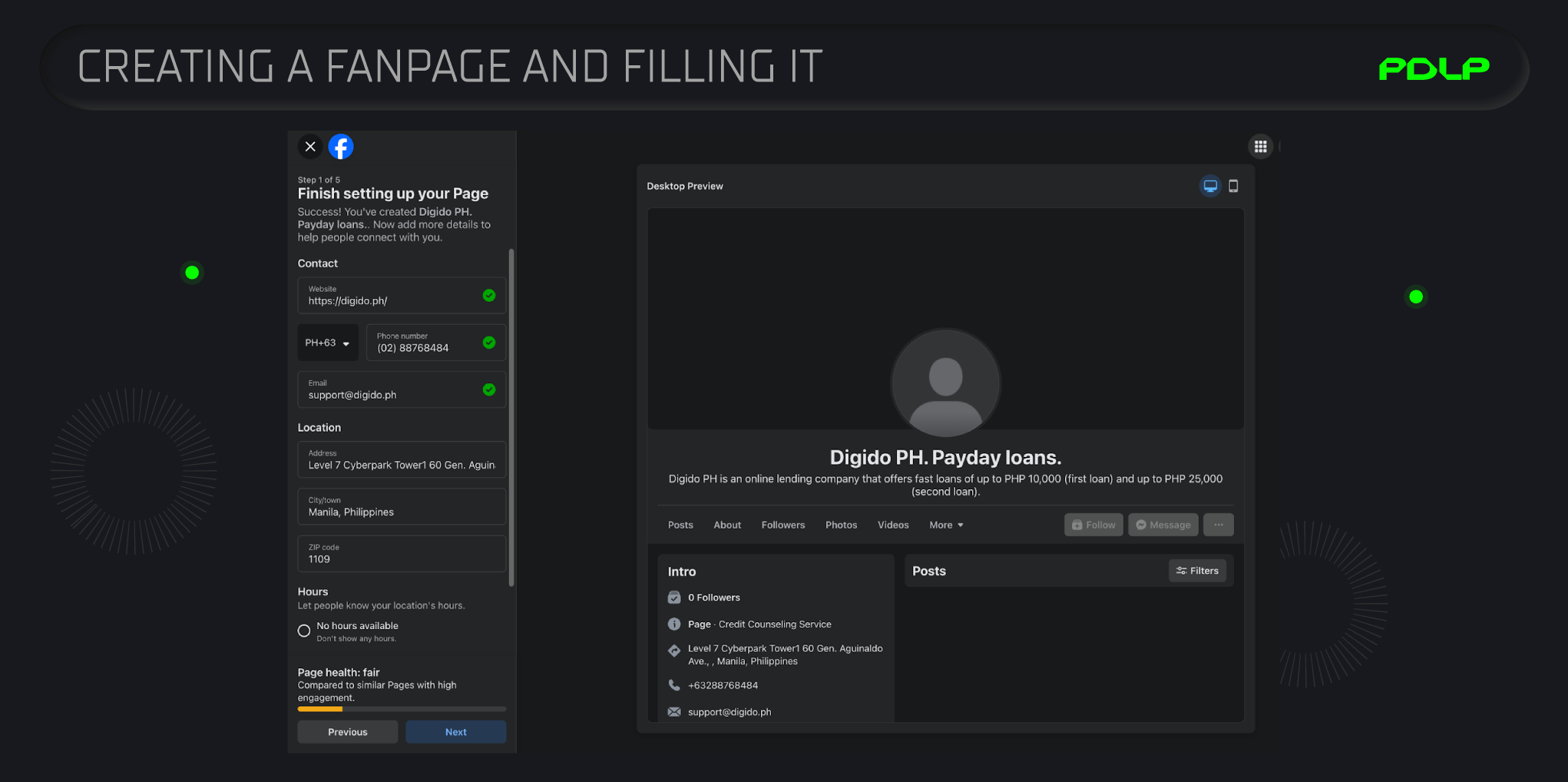The image size is (1568, 782).
Task: Switch to desktop preview icon
Action: point(1210,186)
